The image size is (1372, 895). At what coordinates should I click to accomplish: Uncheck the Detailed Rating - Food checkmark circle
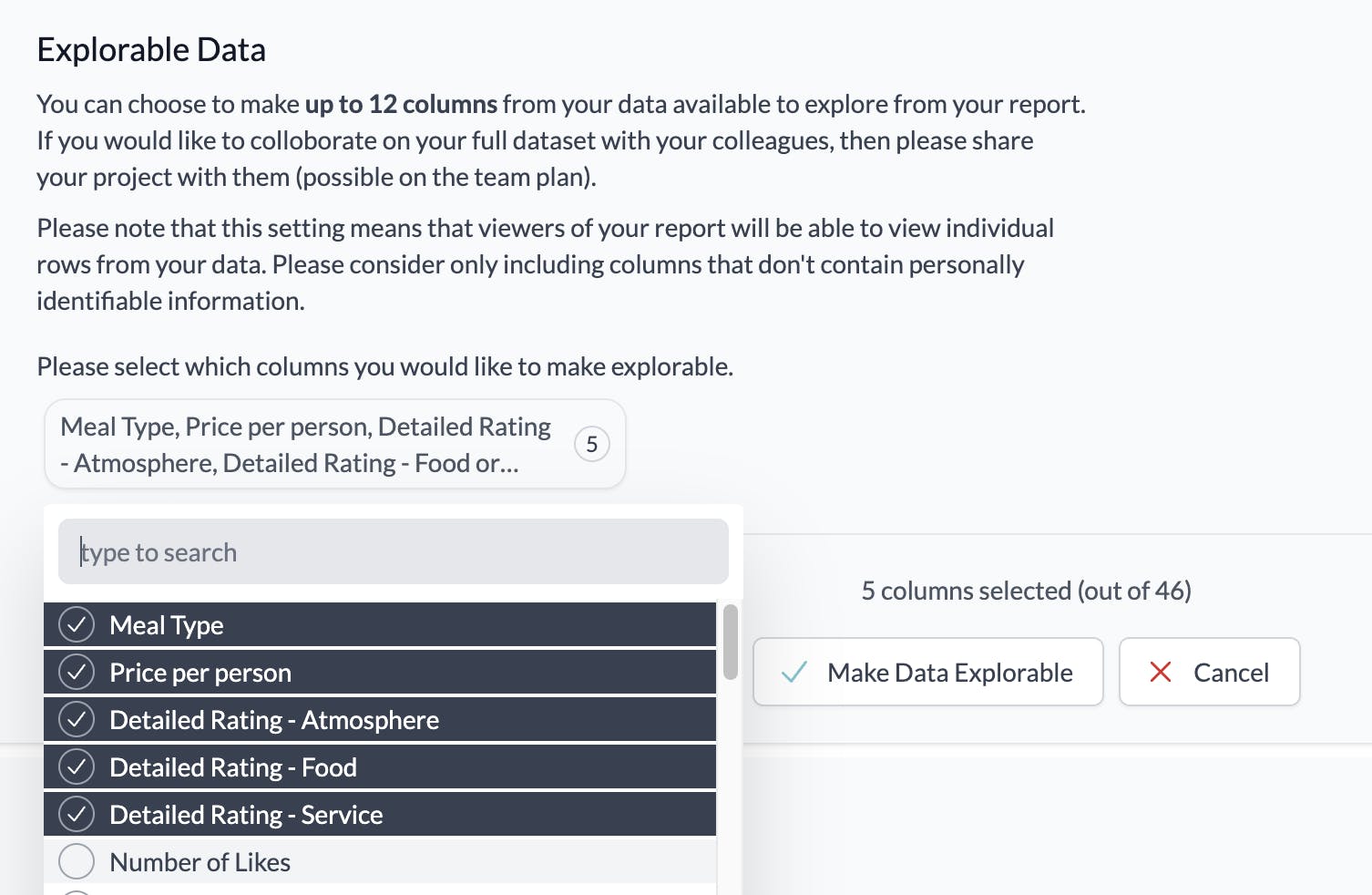point(77,767)
